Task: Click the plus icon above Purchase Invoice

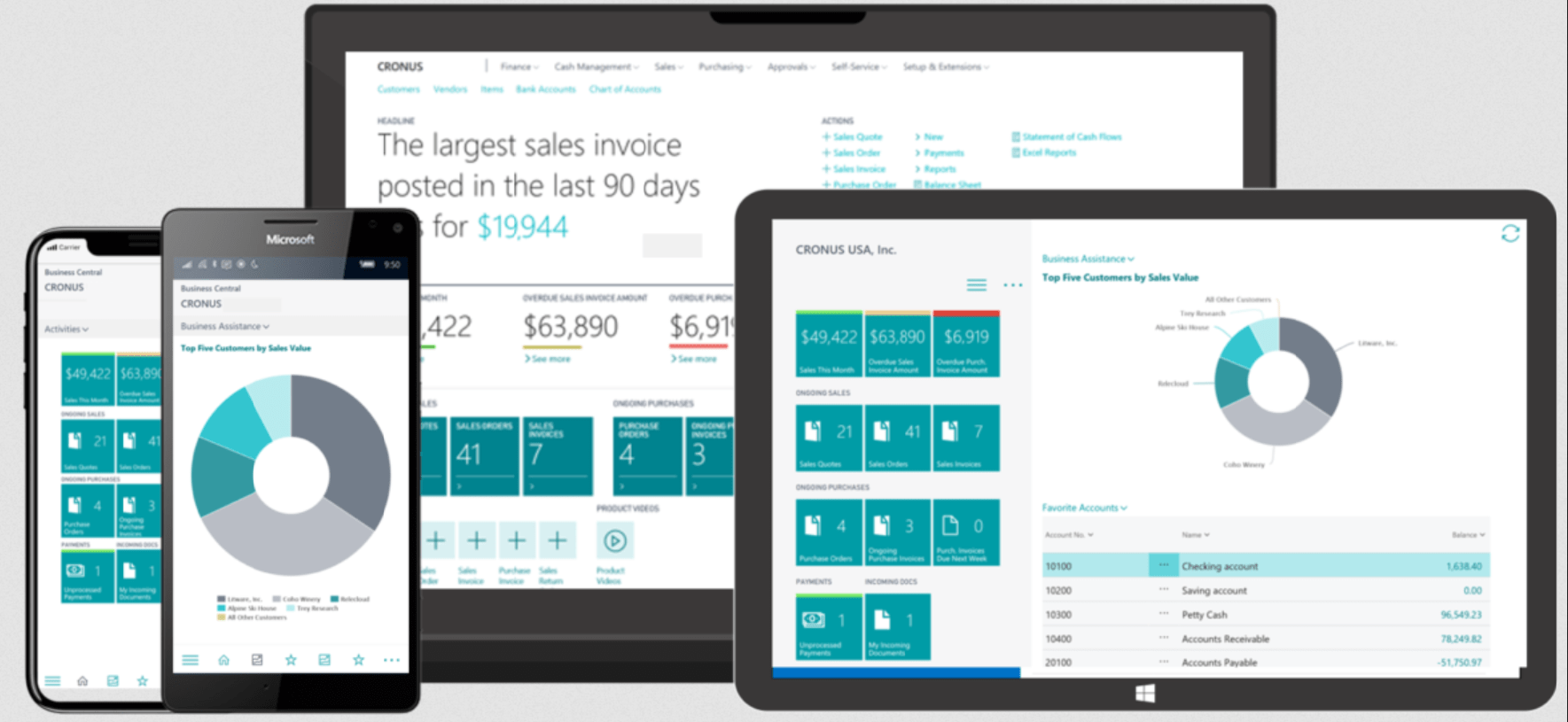Action: (x=516, y=540)
